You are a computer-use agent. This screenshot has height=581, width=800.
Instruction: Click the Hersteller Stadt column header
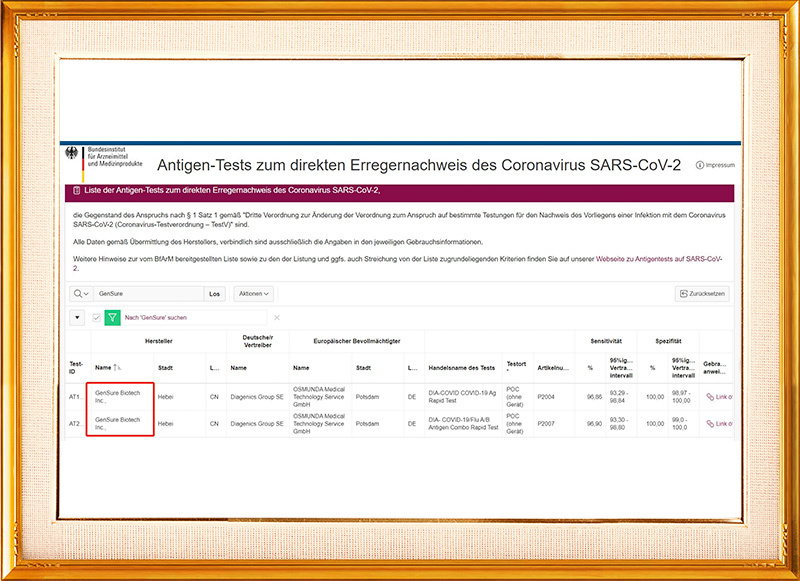coord(165,368)
